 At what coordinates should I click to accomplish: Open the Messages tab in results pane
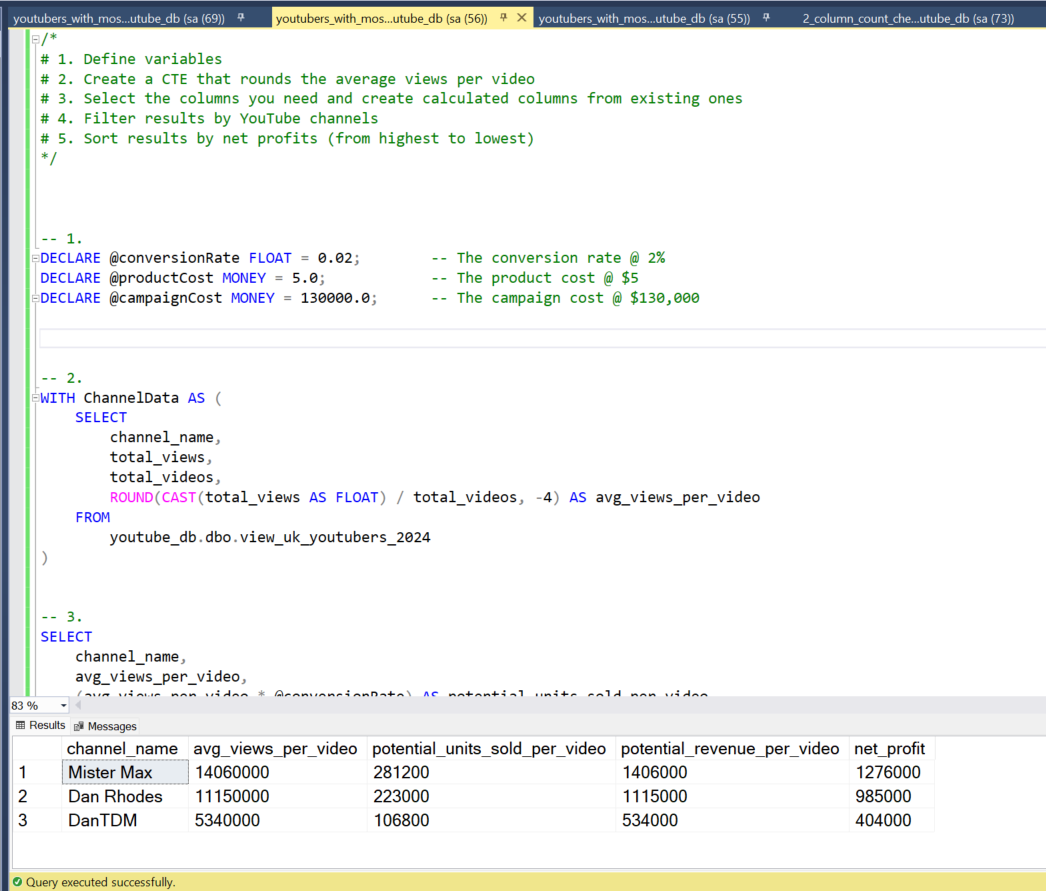tap(105, 726)
